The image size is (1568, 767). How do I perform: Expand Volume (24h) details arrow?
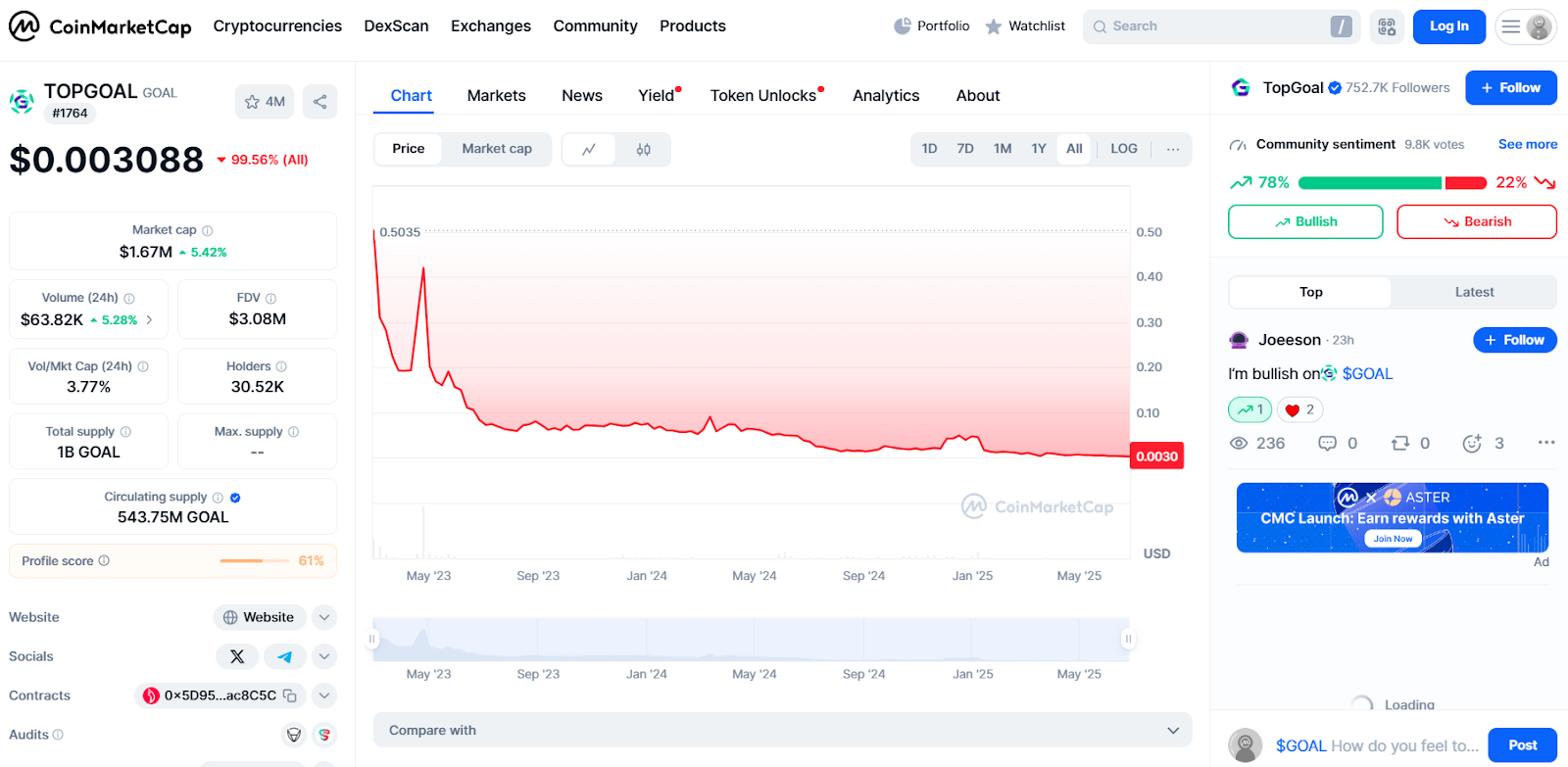coord(150,319)
